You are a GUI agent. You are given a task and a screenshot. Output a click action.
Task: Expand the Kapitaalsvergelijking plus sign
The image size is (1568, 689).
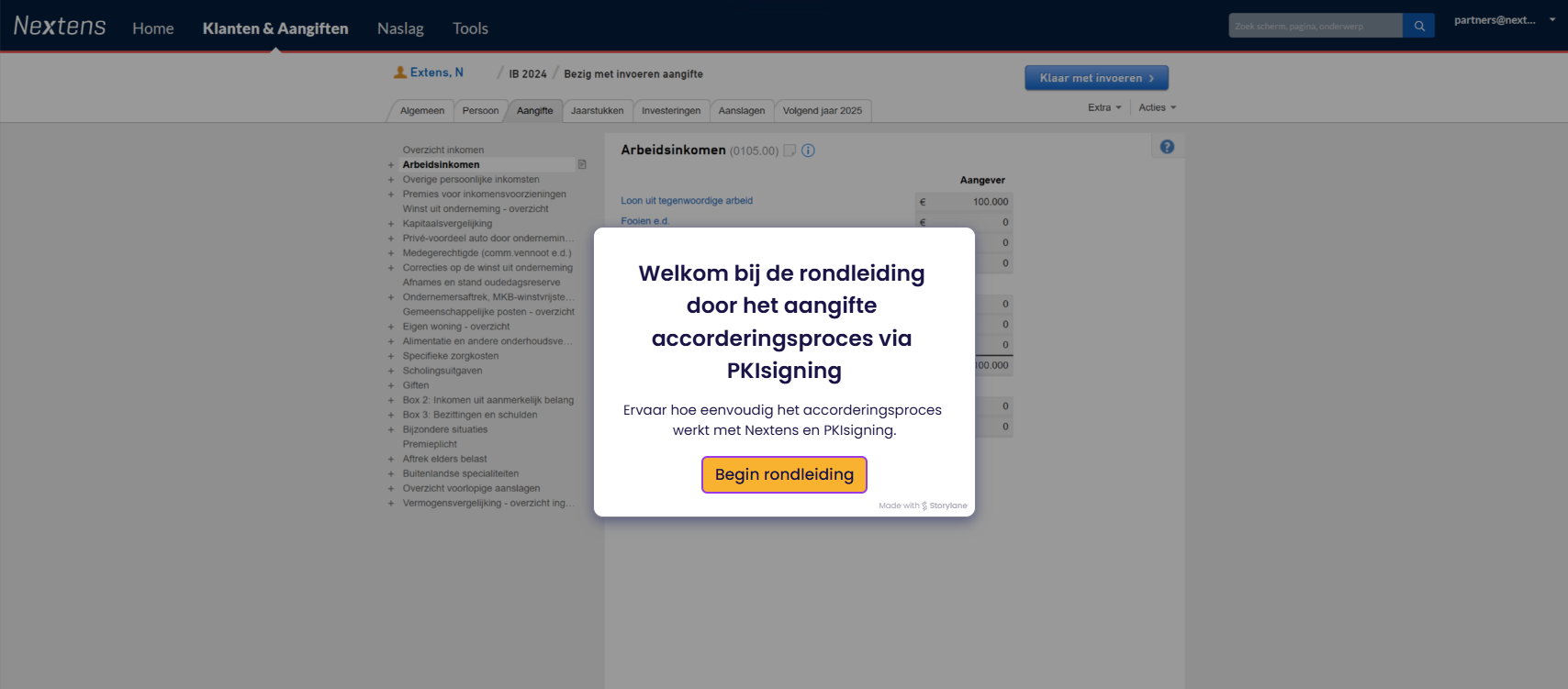click(x=391, y=224)
